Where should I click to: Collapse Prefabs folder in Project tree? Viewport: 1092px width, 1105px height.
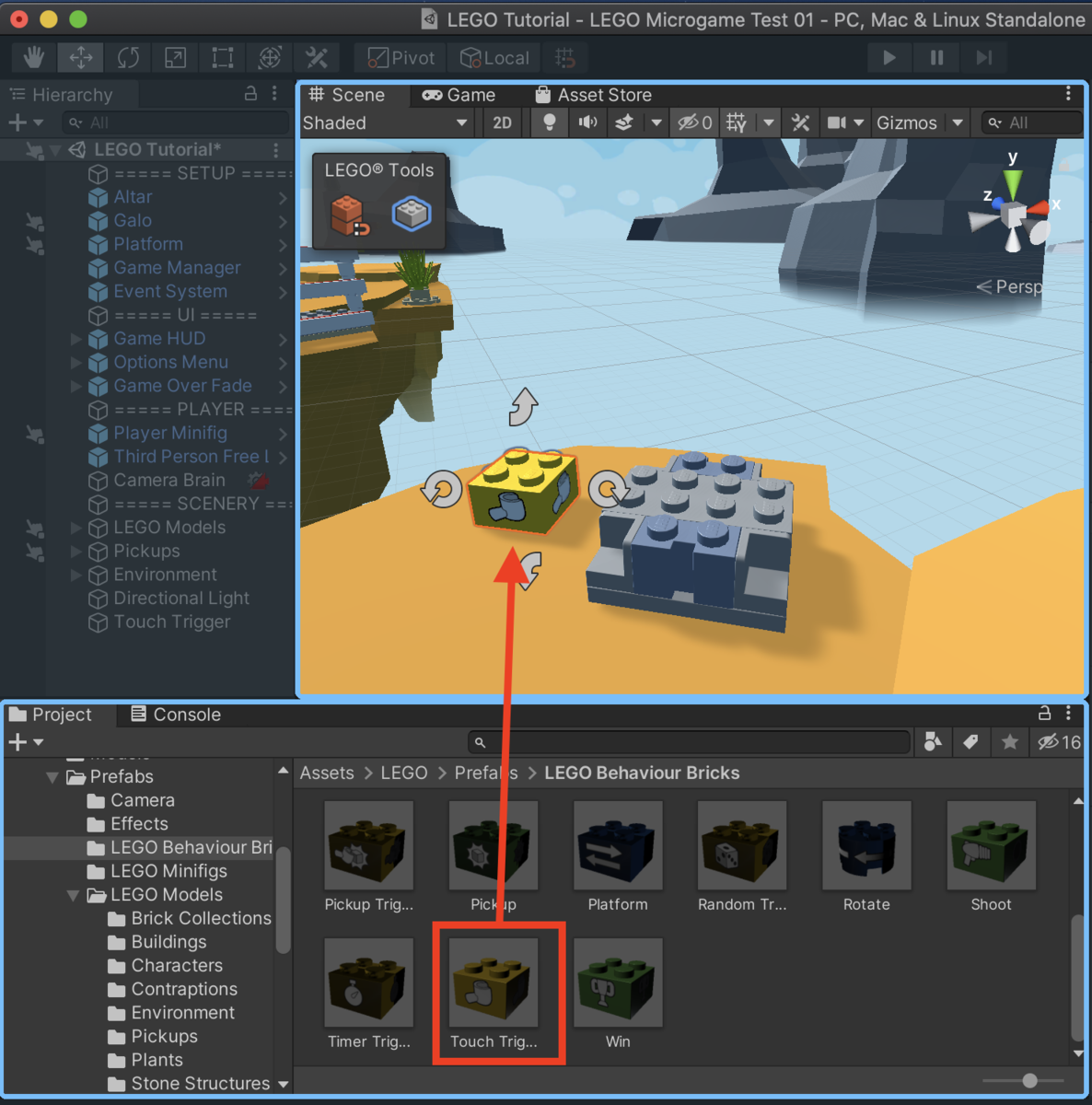pyautogui.click(x=52, y=777)
